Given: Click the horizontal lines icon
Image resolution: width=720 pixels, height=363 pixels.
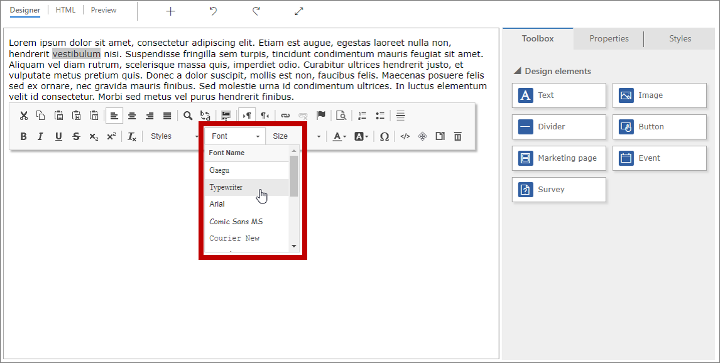Looking at the screenshot, I should [x=400, y=116].
